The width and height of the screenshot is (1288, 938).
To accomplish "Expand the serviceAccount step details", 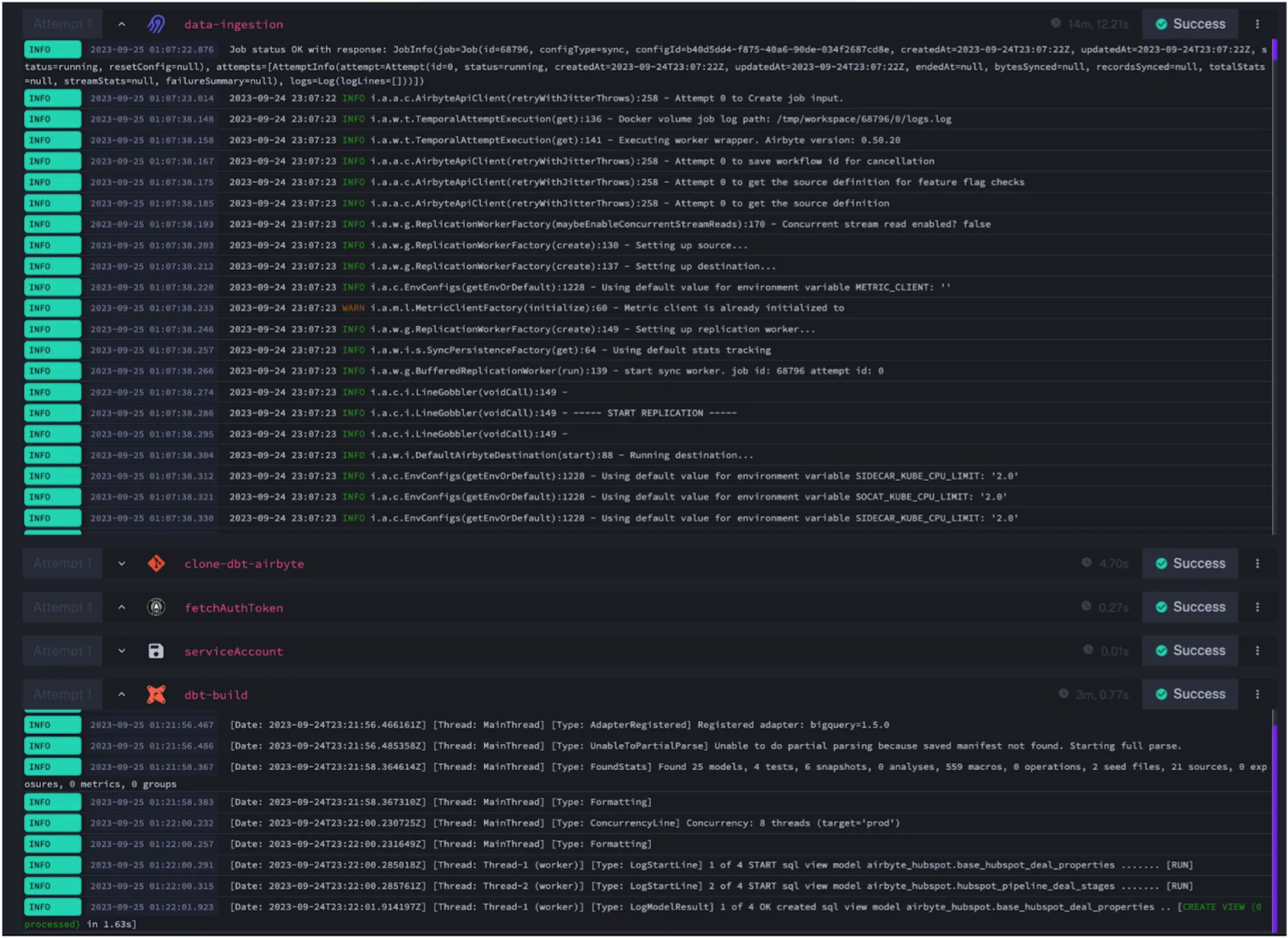I will pos(121,650).
